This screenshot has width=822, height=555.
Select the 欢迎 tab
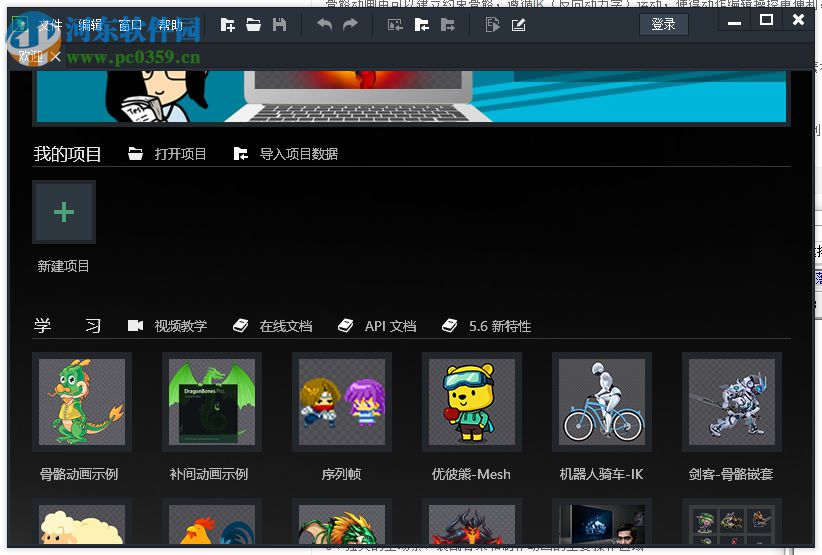[30, 57]
